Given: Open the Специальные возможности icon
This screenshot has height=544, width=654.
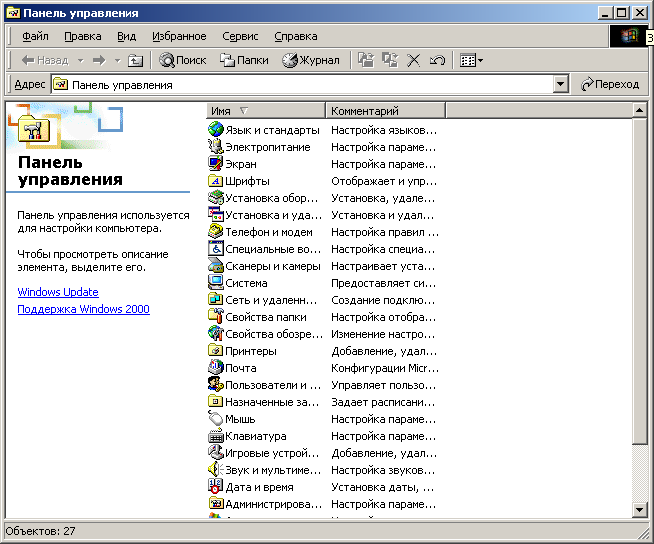Looking at the screenshot, I should tap(216, 249).
